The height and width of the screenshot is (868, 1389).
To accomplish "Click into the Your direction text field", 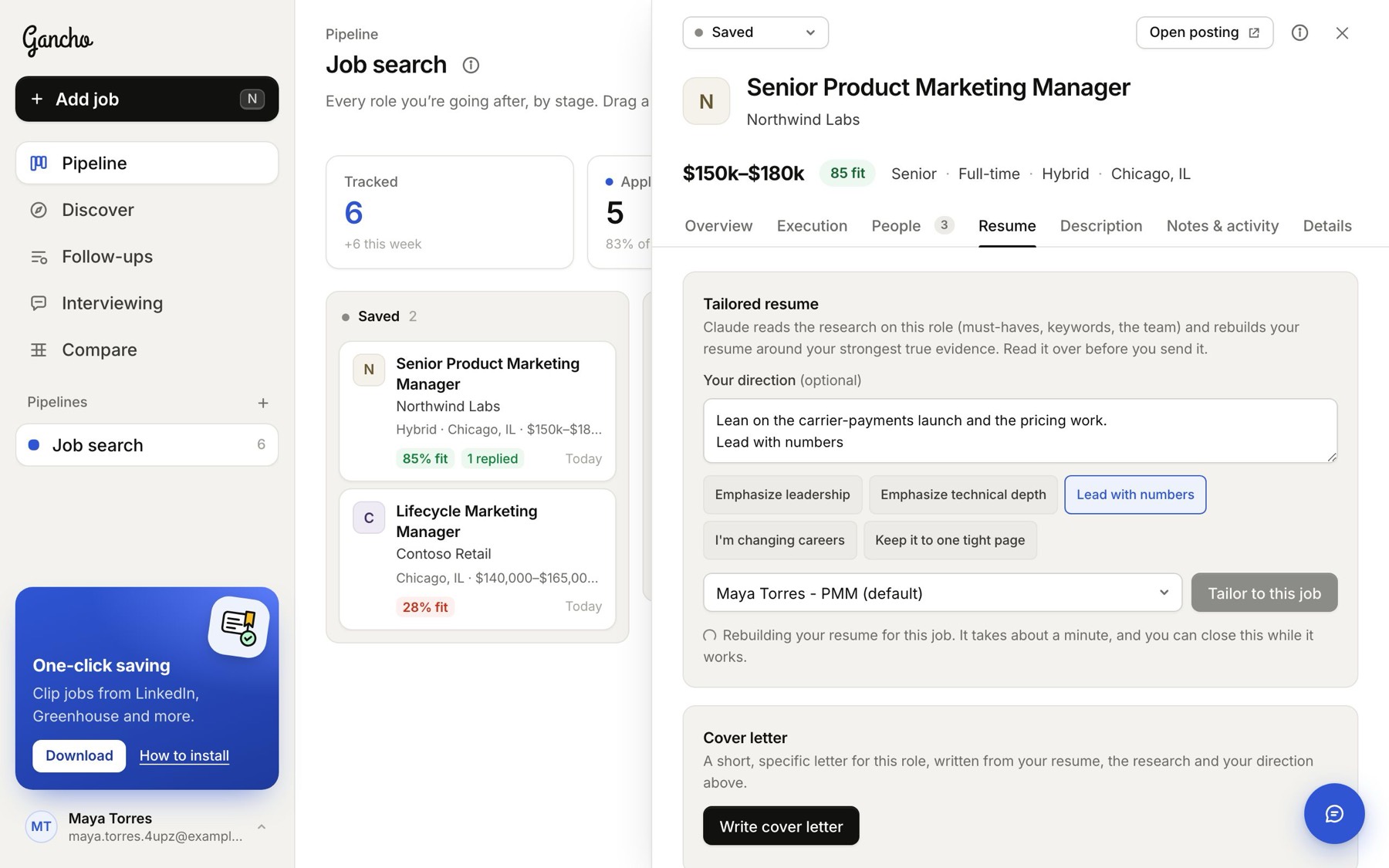I will pyautogui.click(x=1020, y=431).
